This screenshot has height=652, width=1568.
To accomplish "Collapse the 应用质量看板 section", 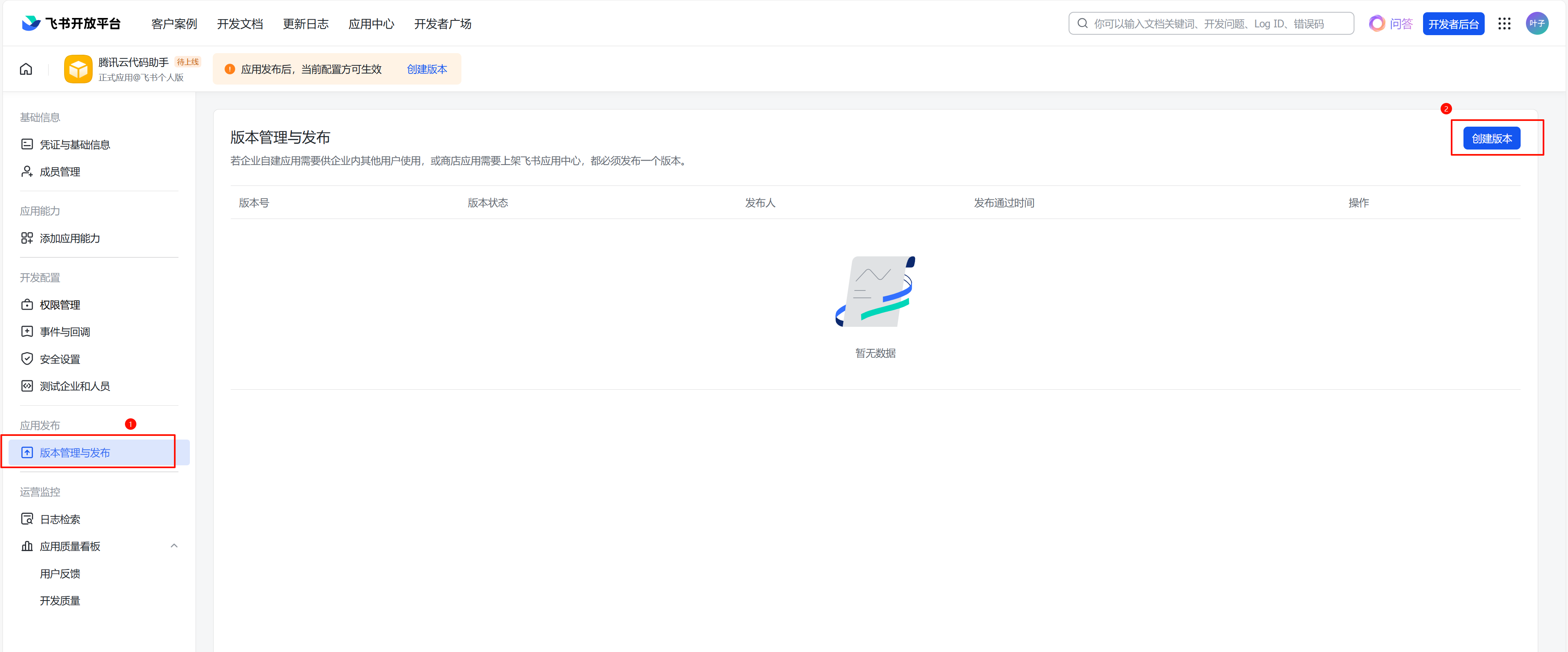I will (174, 546).
